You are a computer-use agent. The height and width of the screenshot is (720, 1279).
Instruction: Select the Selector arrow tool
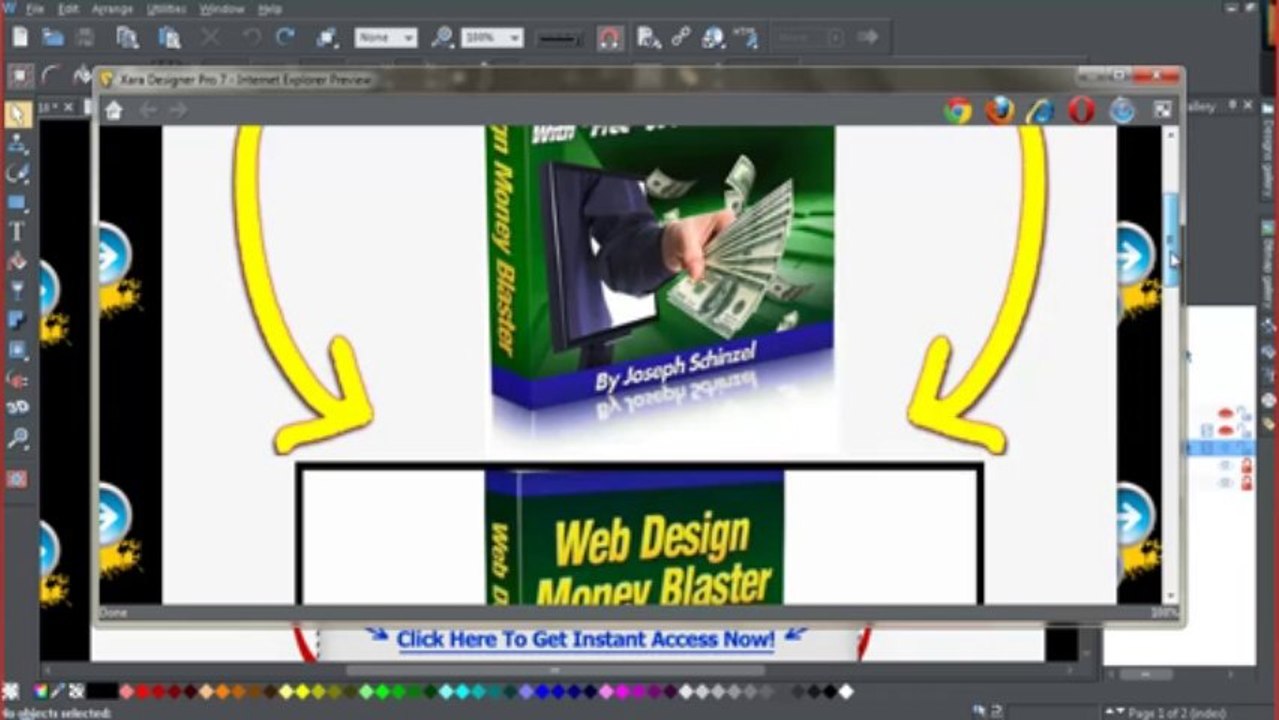coord(17,113)
